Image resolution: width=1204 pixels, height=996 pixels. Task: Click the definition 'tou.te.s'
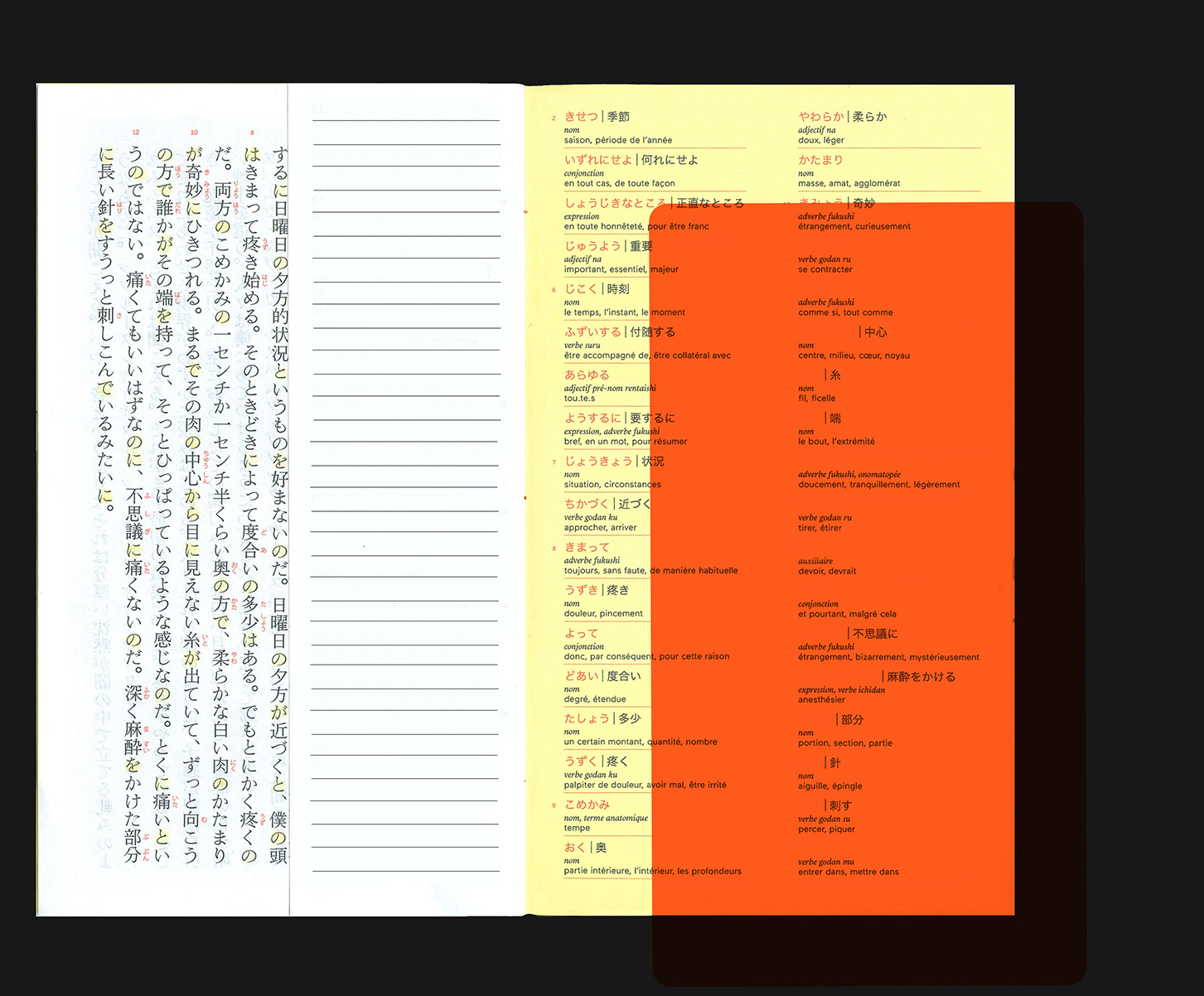click(579, 399)
